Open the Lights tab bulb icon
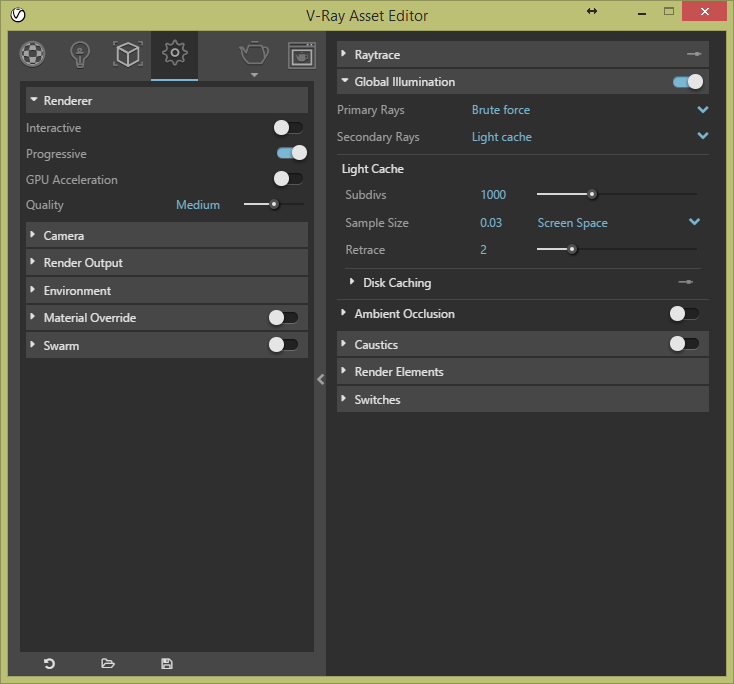The width and height of the screenshot is (734, 684). click(80, 55)
